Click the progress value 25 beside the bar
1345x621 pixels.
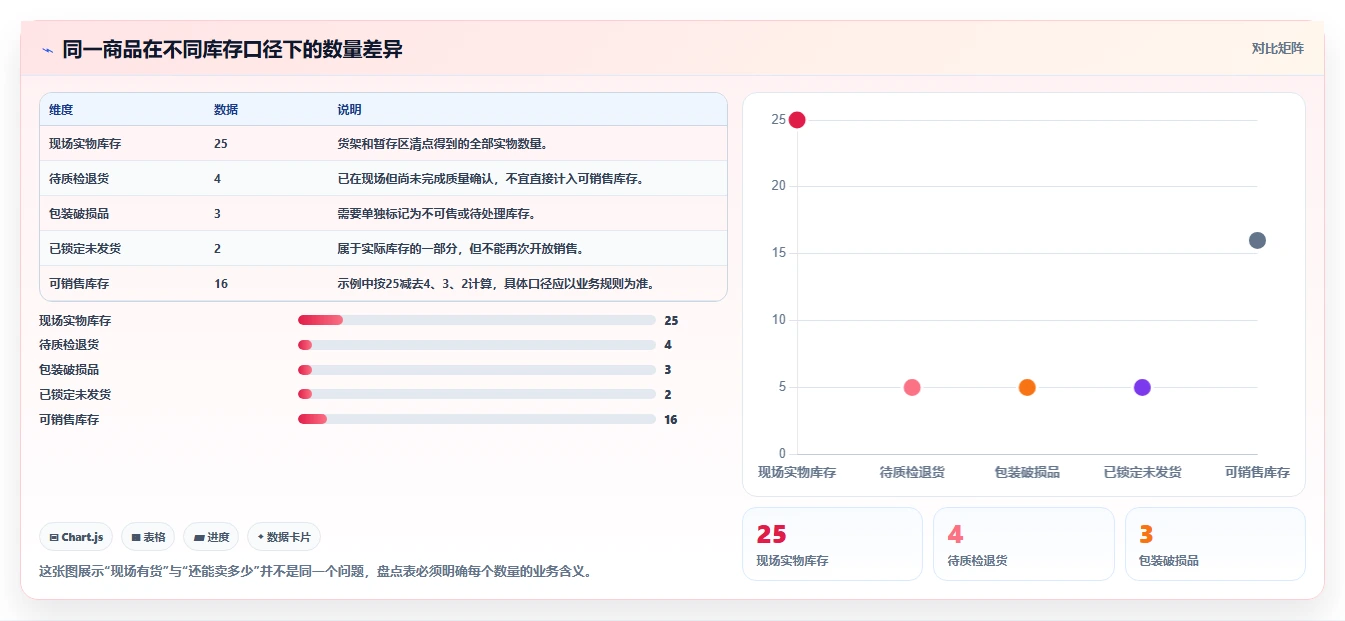pyautogui.click(x=671, y=321)
